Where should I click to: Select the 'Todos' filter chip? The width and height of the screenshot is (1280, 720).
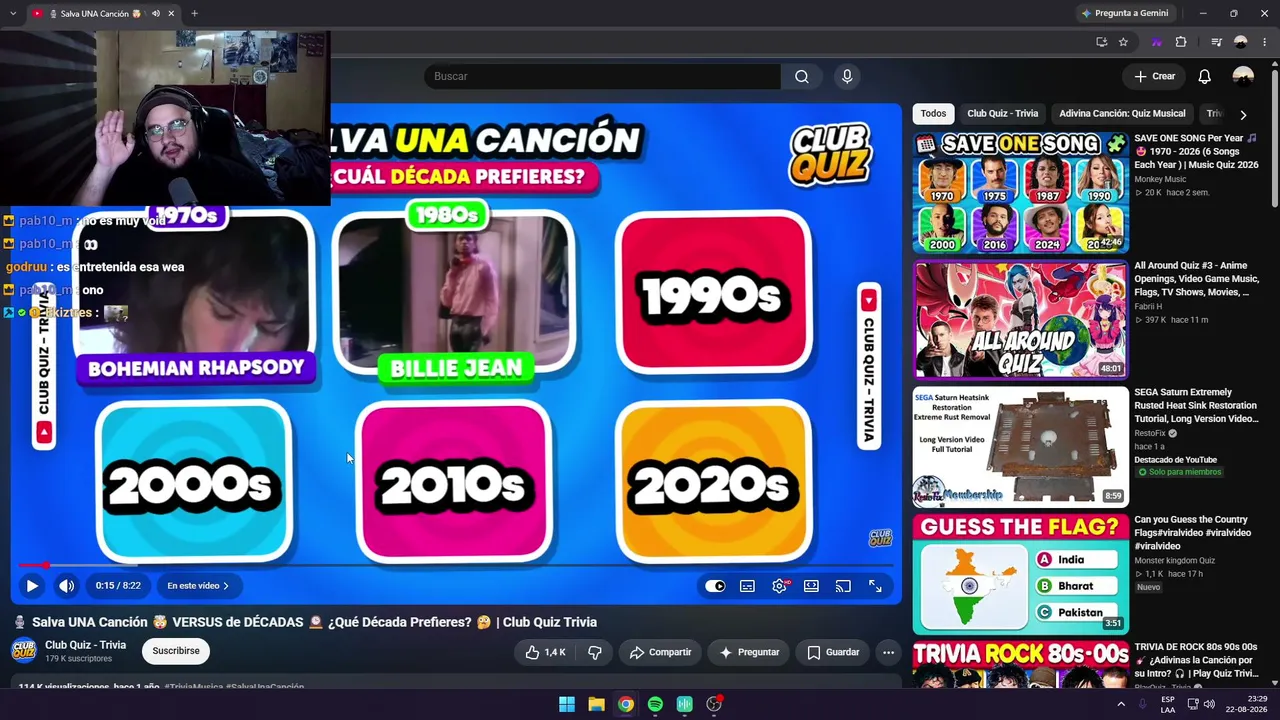coord(933,114)
